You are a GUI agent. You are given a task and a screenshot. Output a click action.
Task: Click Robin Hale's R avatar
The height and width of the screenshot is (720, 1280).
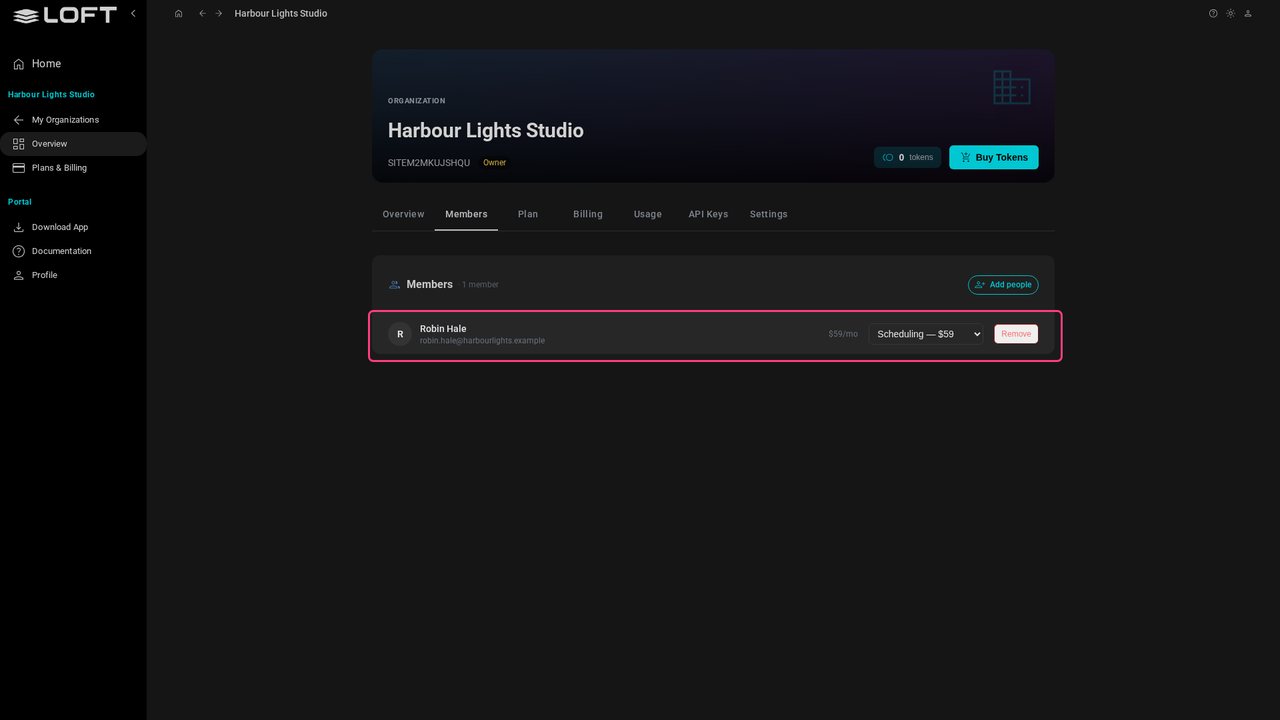point(400,334)
